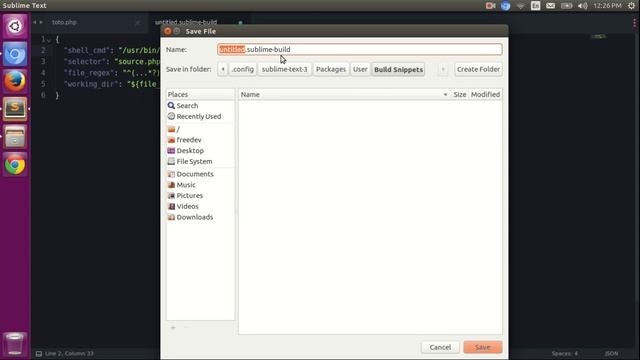Click the Save button
This screenshot has width=640, height=360.
click(483, 347)
